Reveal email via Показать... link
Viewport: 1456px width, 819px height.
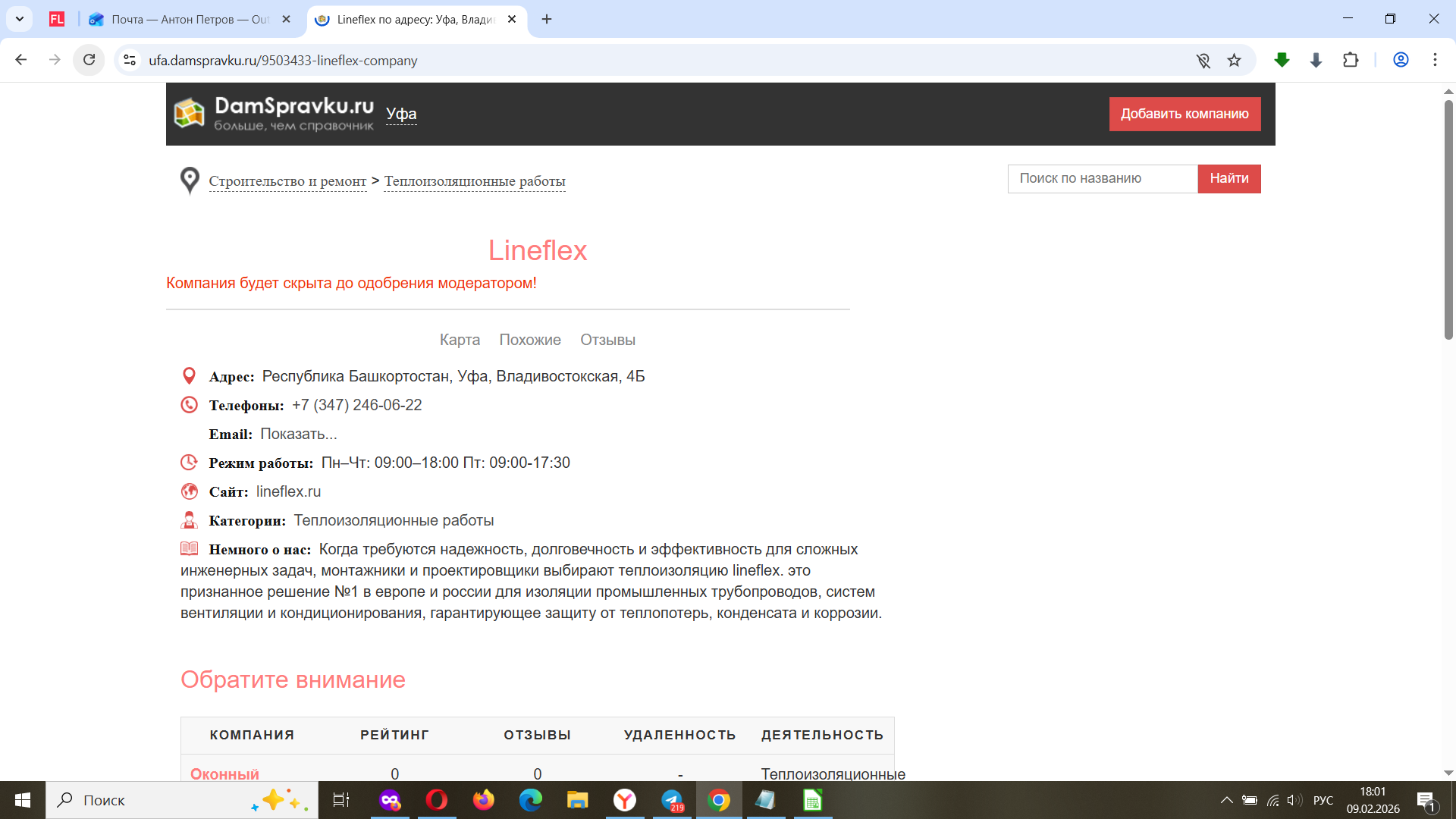click(x=298, y=434)
